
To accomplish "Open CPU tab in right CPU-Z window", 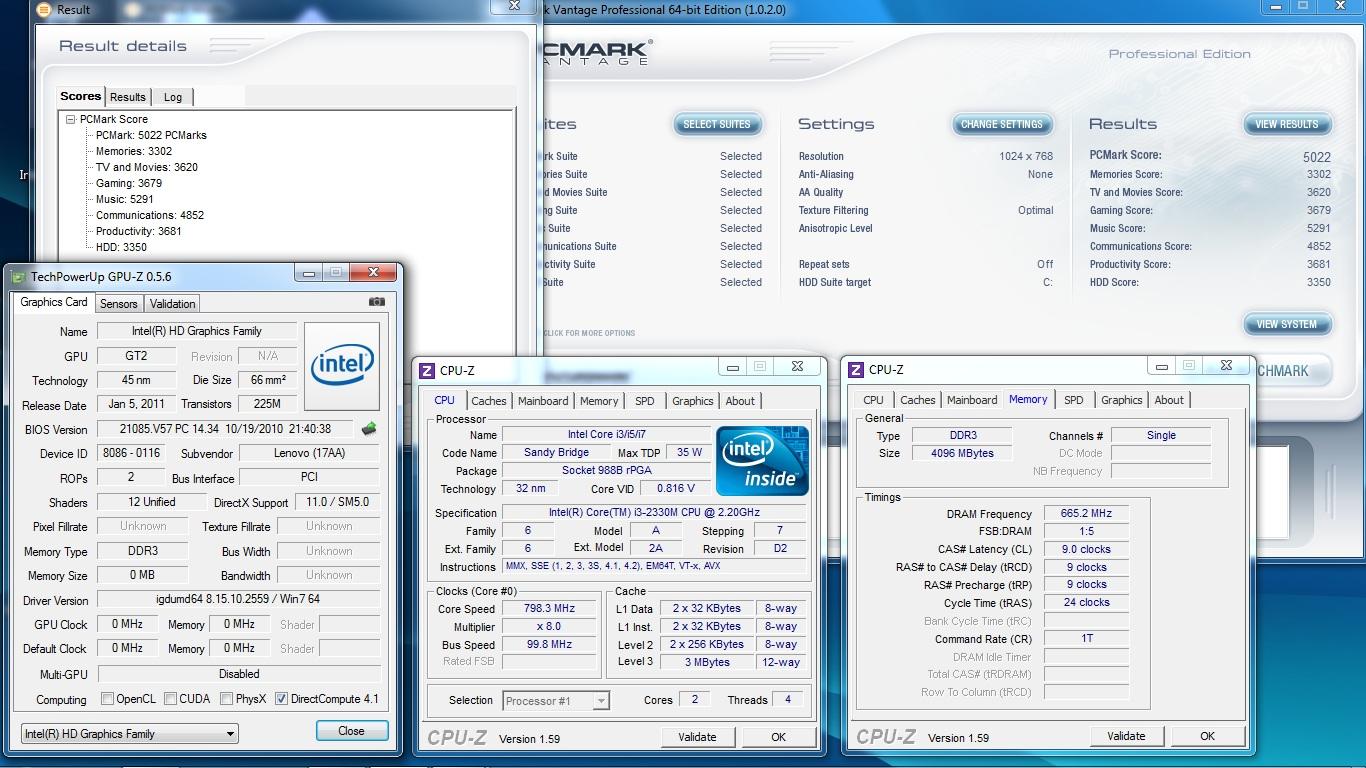I will coord(873,400).
